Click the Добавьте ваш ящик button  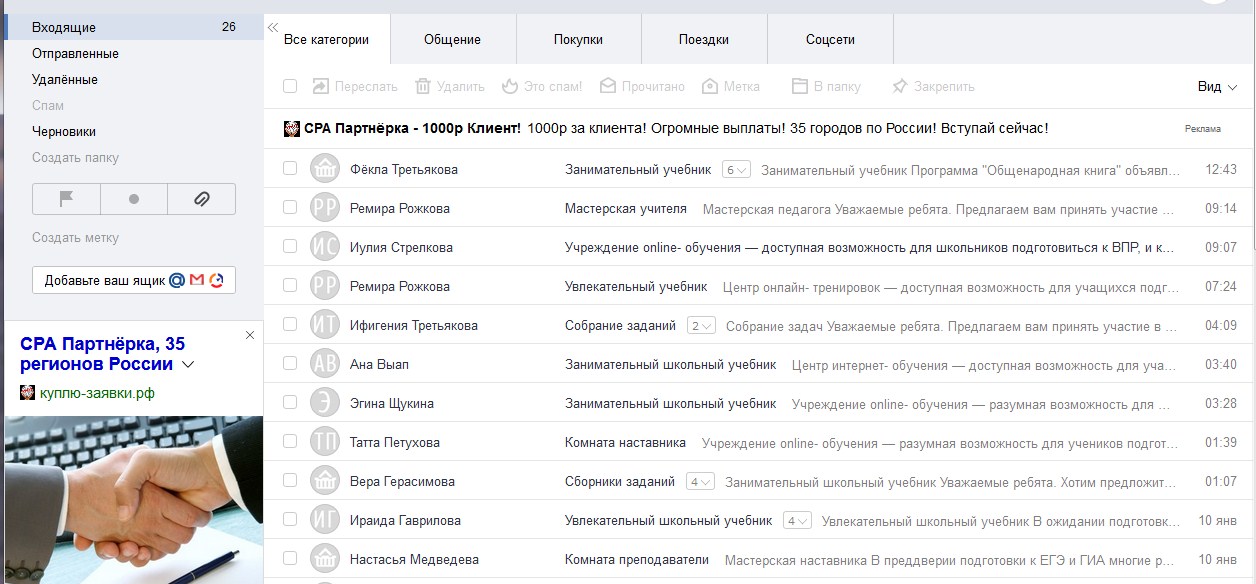pos(134,281)
